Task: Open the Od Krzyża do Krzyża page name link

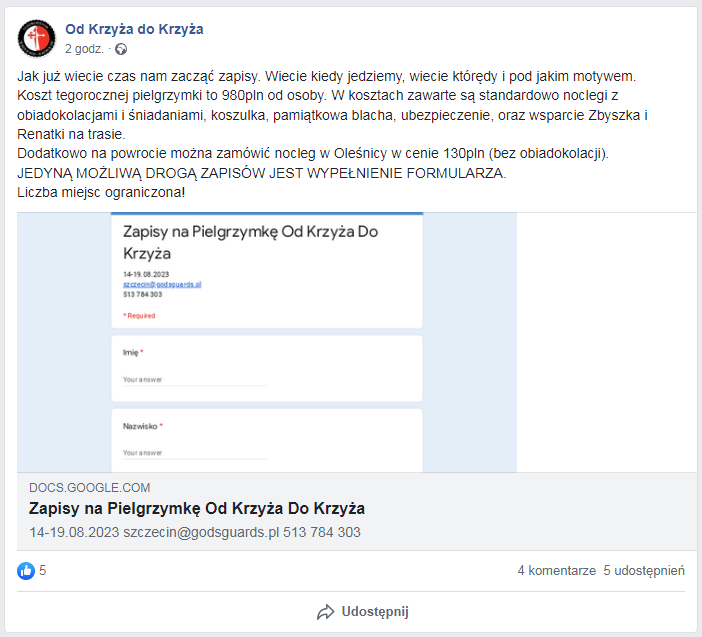Action: pos(134,29)
